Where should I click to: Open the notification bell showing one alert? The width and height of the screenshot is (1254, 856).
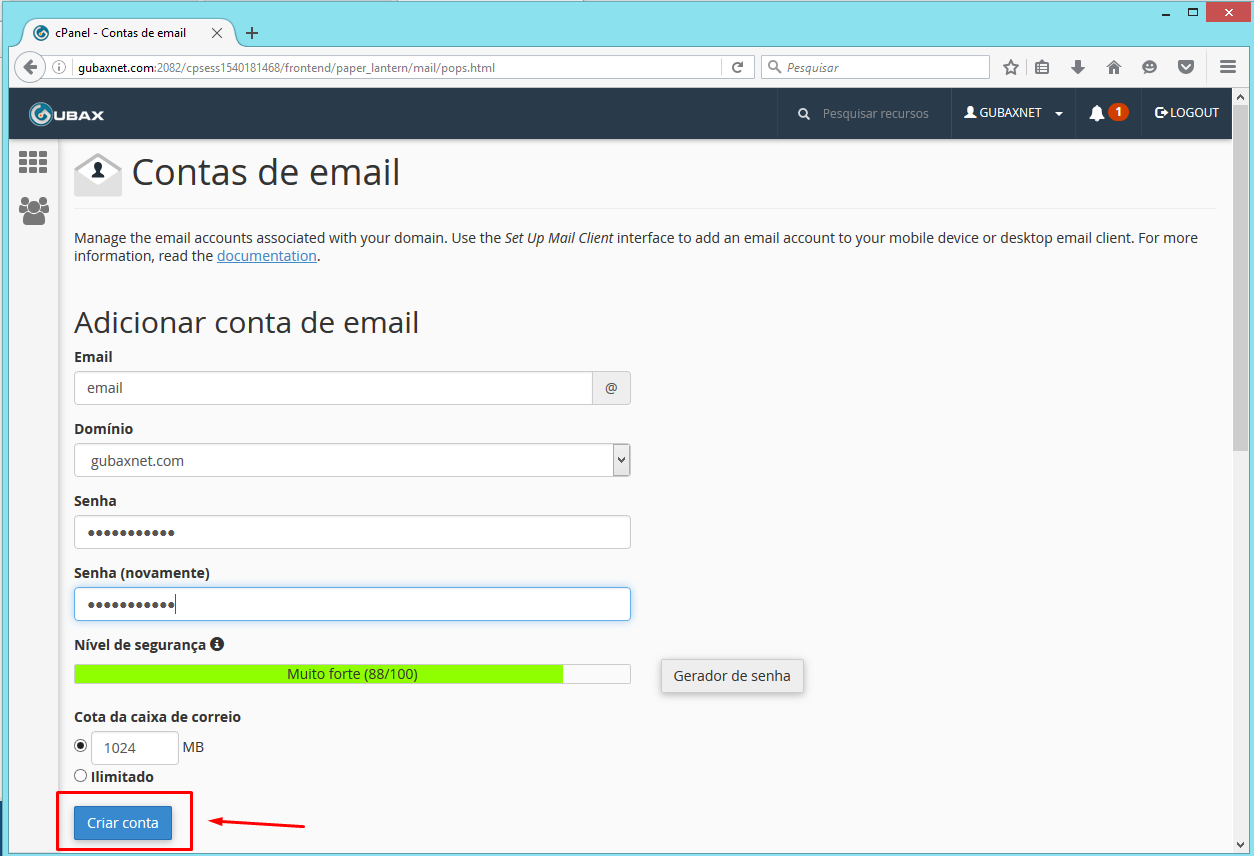[1105, 113]
